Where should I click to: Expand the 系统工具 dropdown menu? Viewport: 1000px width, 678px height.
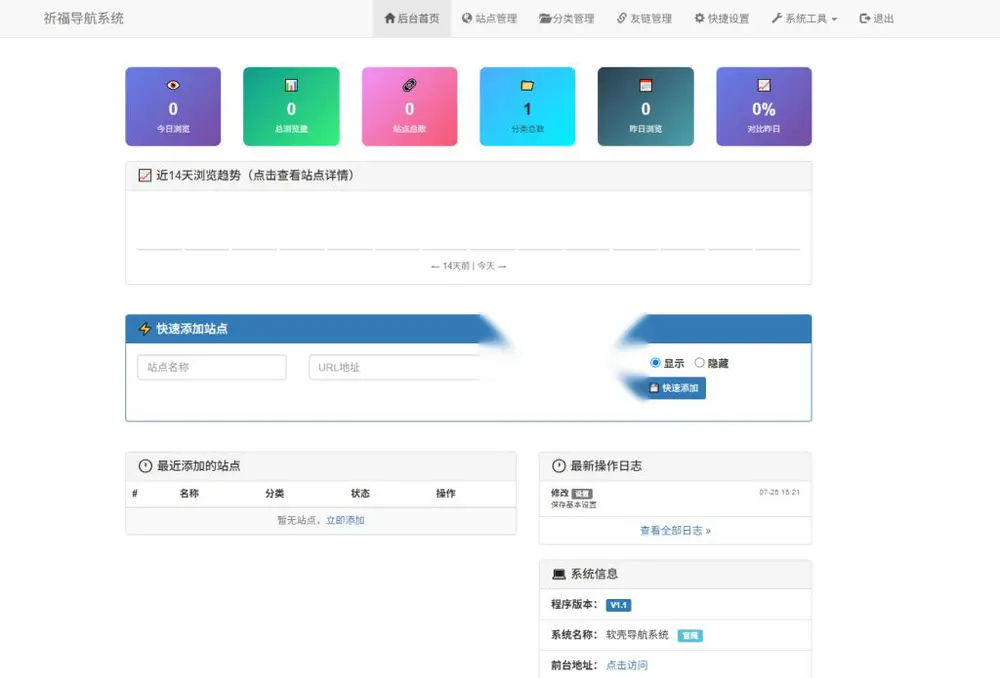coord(804,18)
